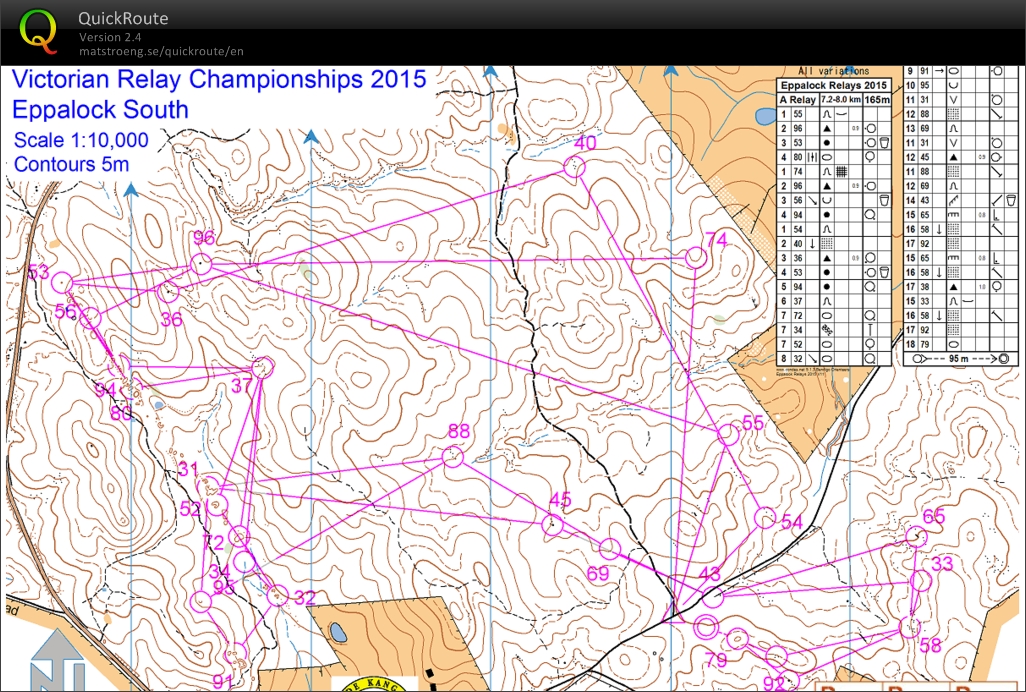Click the Victorian Relay Championships 2015 title
The image size is (1026, 692).
coord(216,80)
